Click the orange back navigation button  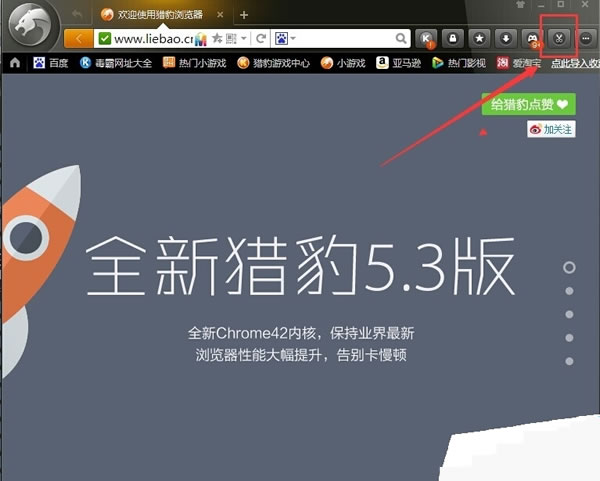(78, 38)
